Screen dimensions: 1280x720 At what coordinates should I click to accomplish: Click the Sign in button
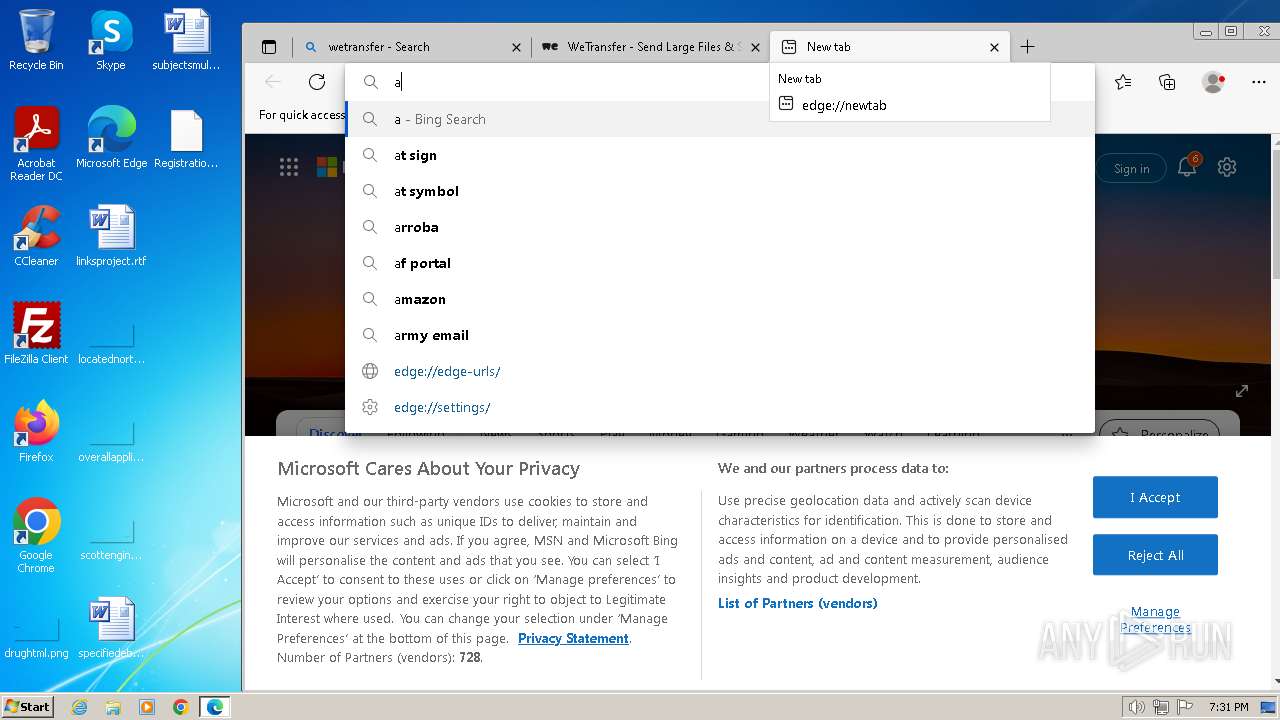click(x=1131, y=169)
